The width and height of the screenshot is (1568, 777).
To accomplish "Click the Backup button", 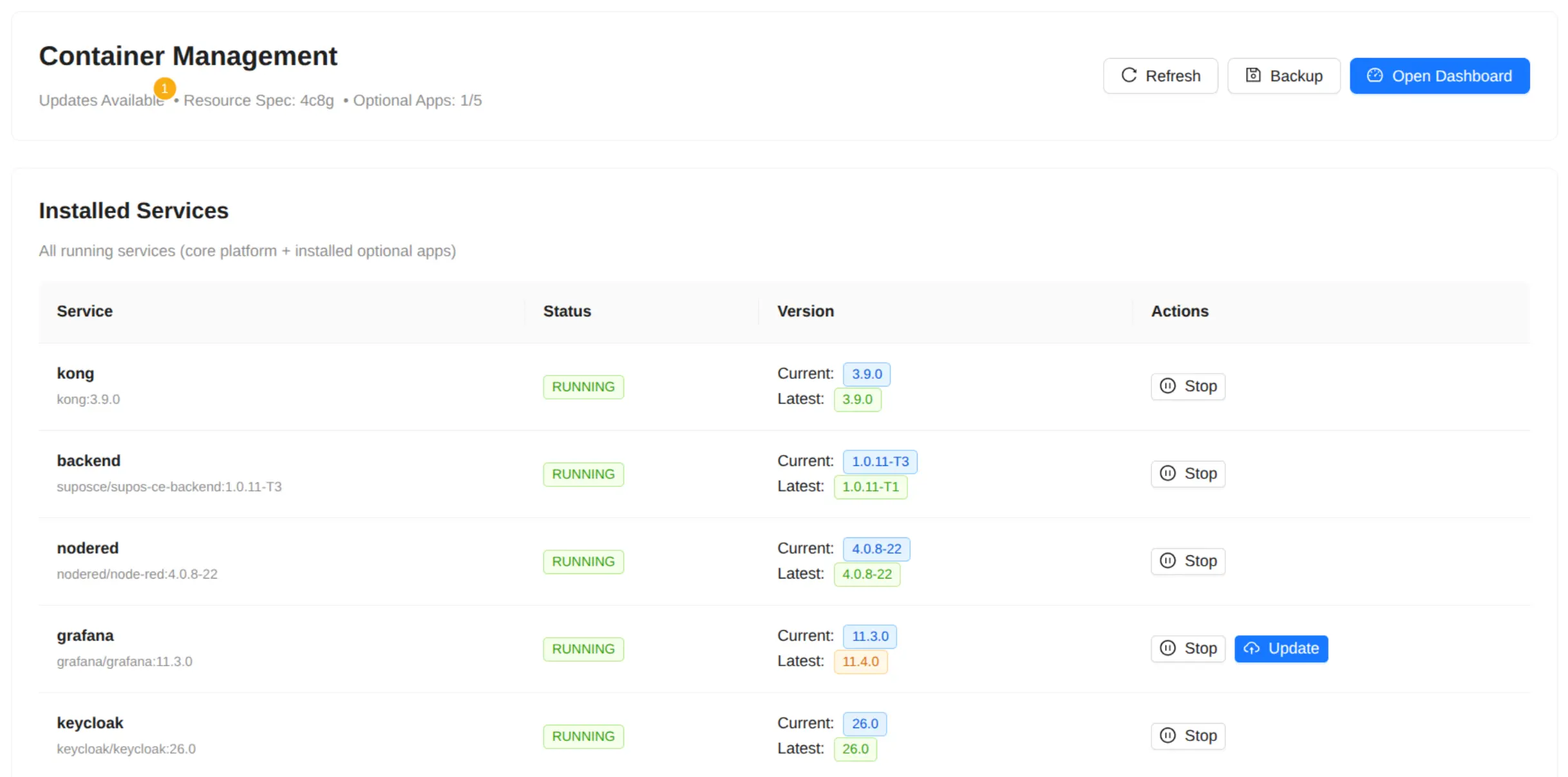I will tap(1283, 76).
